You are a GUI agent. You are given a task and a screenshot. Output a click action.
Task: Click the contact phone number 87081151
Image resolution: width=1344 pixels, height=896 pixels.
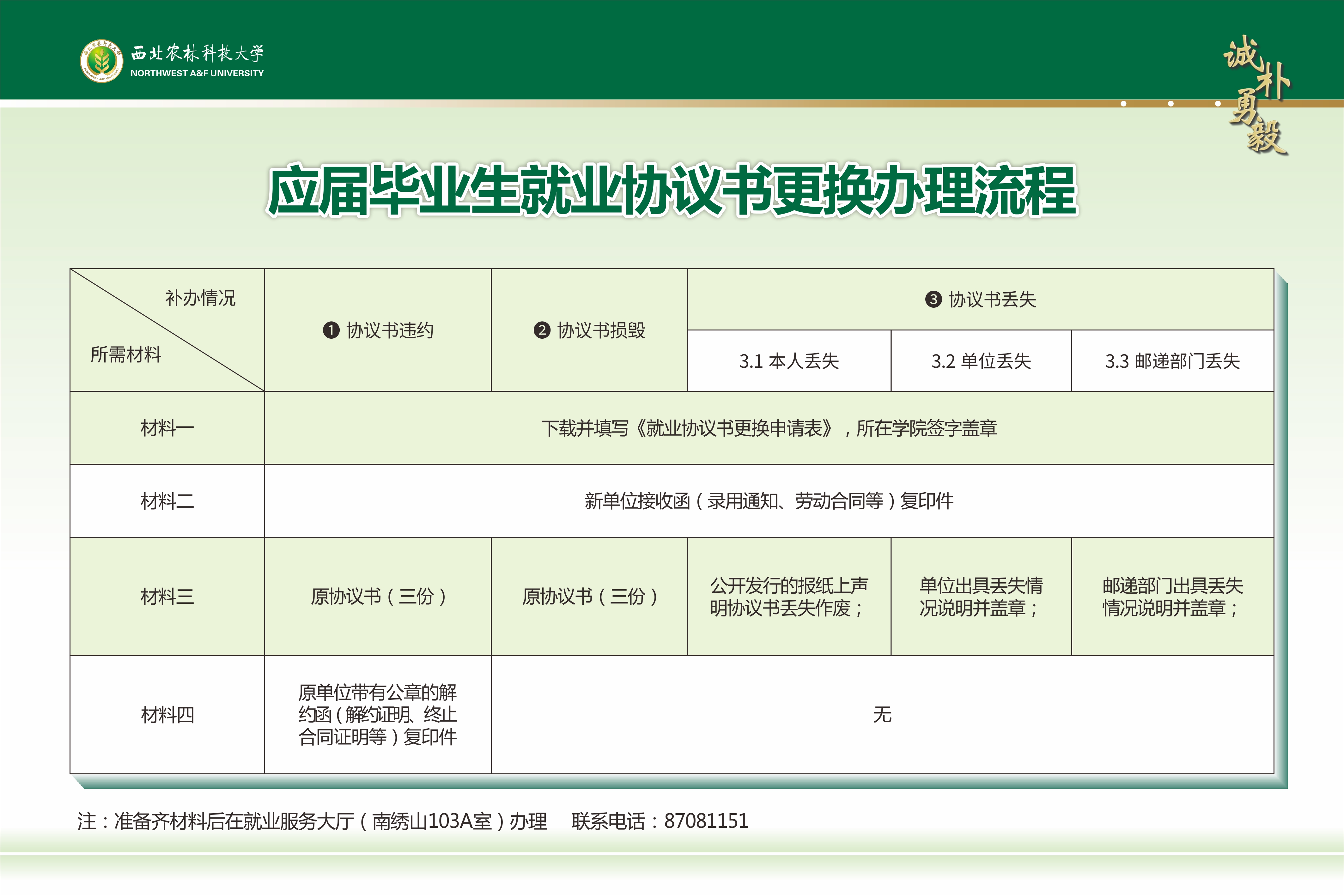(706, 821)
